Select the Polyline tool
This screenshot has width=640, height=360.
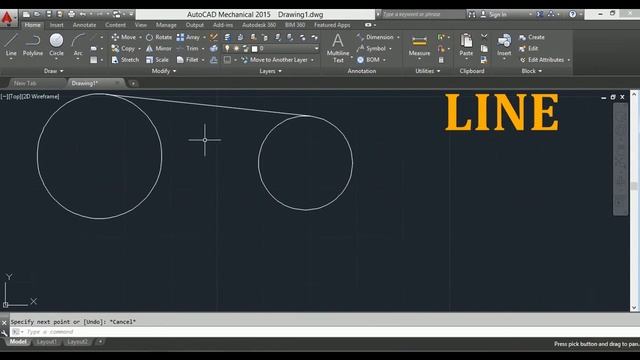pos(33,45)
